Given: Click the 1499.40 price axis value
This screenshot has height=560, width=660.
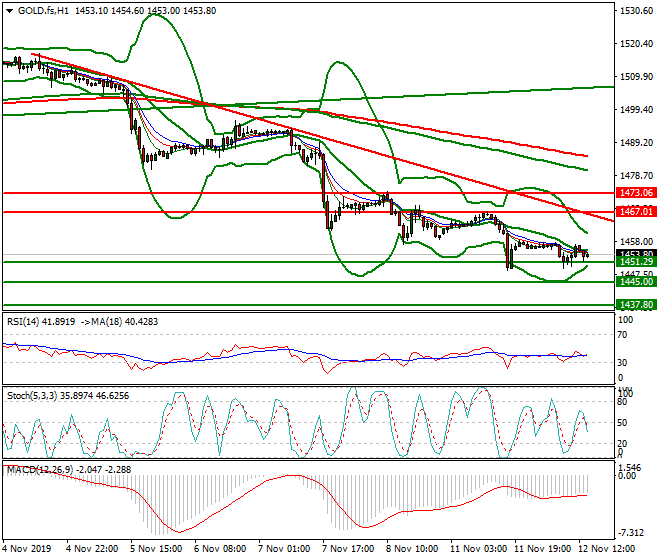Looking at the screenshot, I should 636,109.
